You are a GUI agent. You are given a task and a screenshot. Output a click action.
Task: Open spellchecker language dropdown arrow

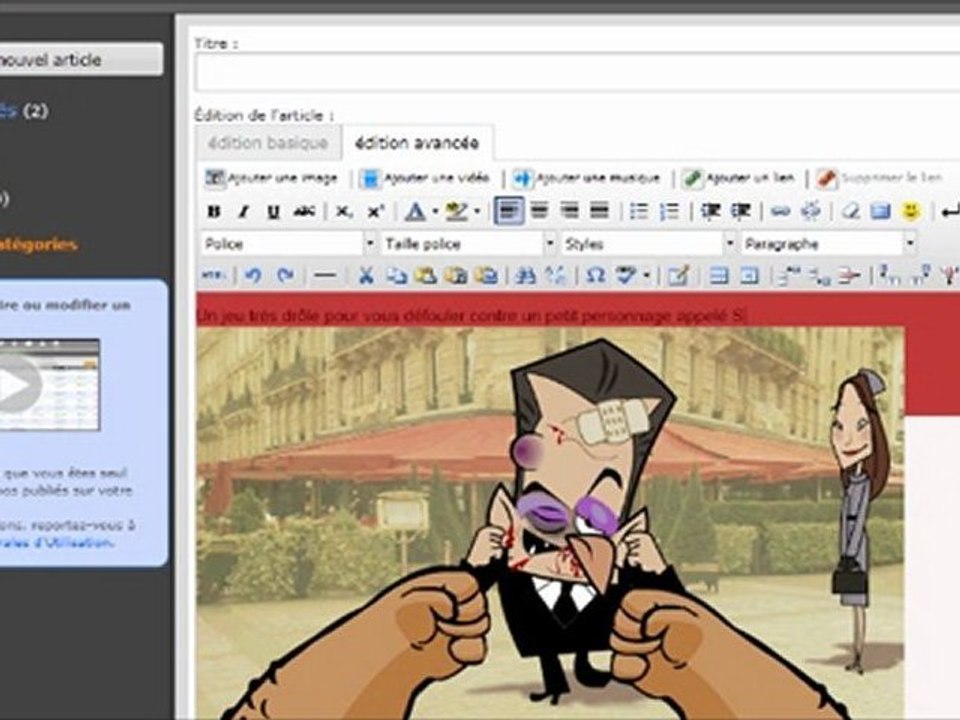(647, 276)
